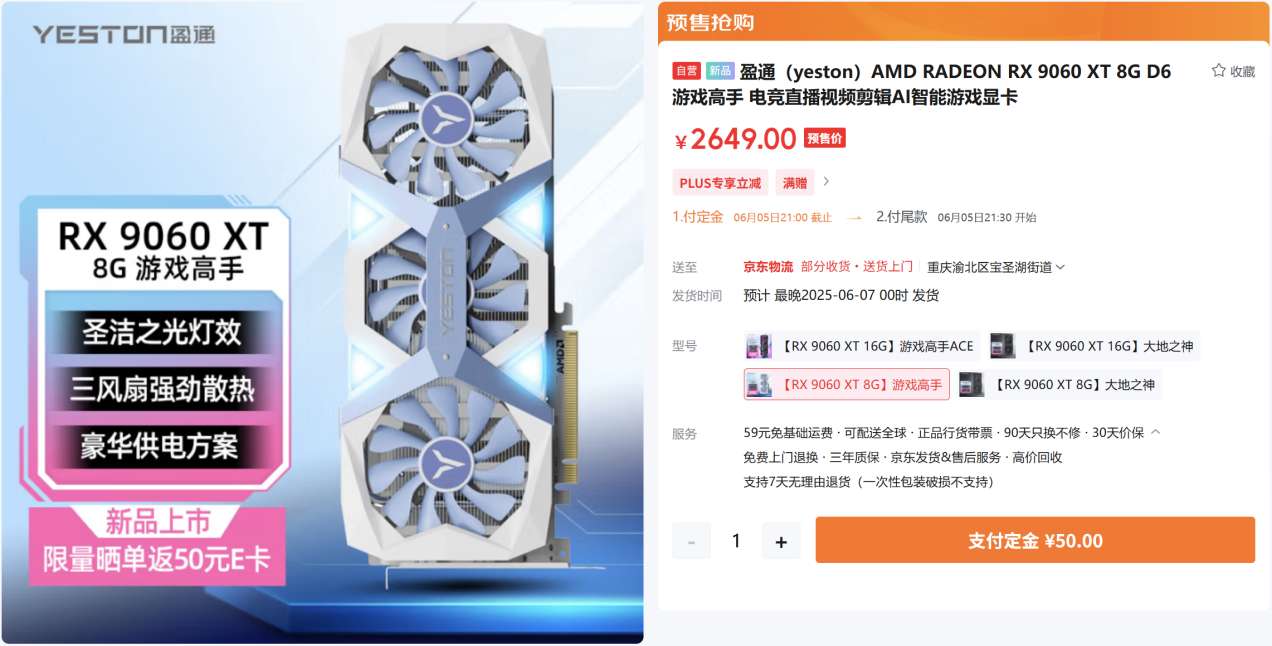The width and height of the screenshot is (1272, 646).
Task: Click the 自营 red badge
Action: pyautogui.click(x=686, y=71)
